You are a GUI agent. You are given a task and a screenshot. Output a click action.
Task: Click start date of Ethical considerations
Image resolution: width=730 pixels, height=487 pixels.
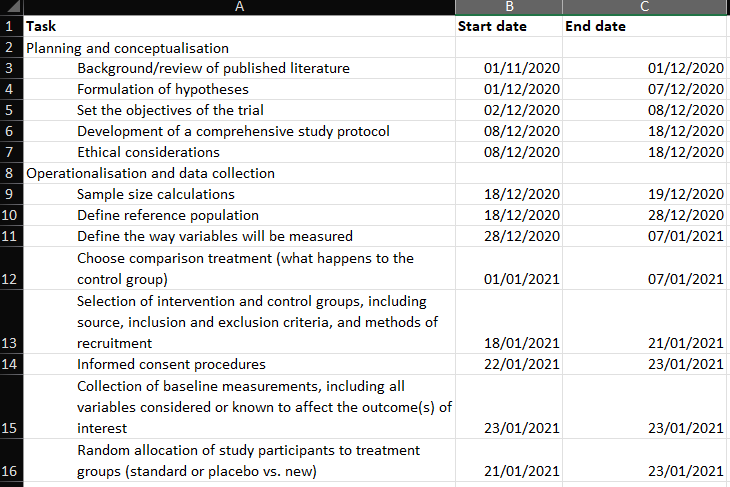(x=521, y=152)
